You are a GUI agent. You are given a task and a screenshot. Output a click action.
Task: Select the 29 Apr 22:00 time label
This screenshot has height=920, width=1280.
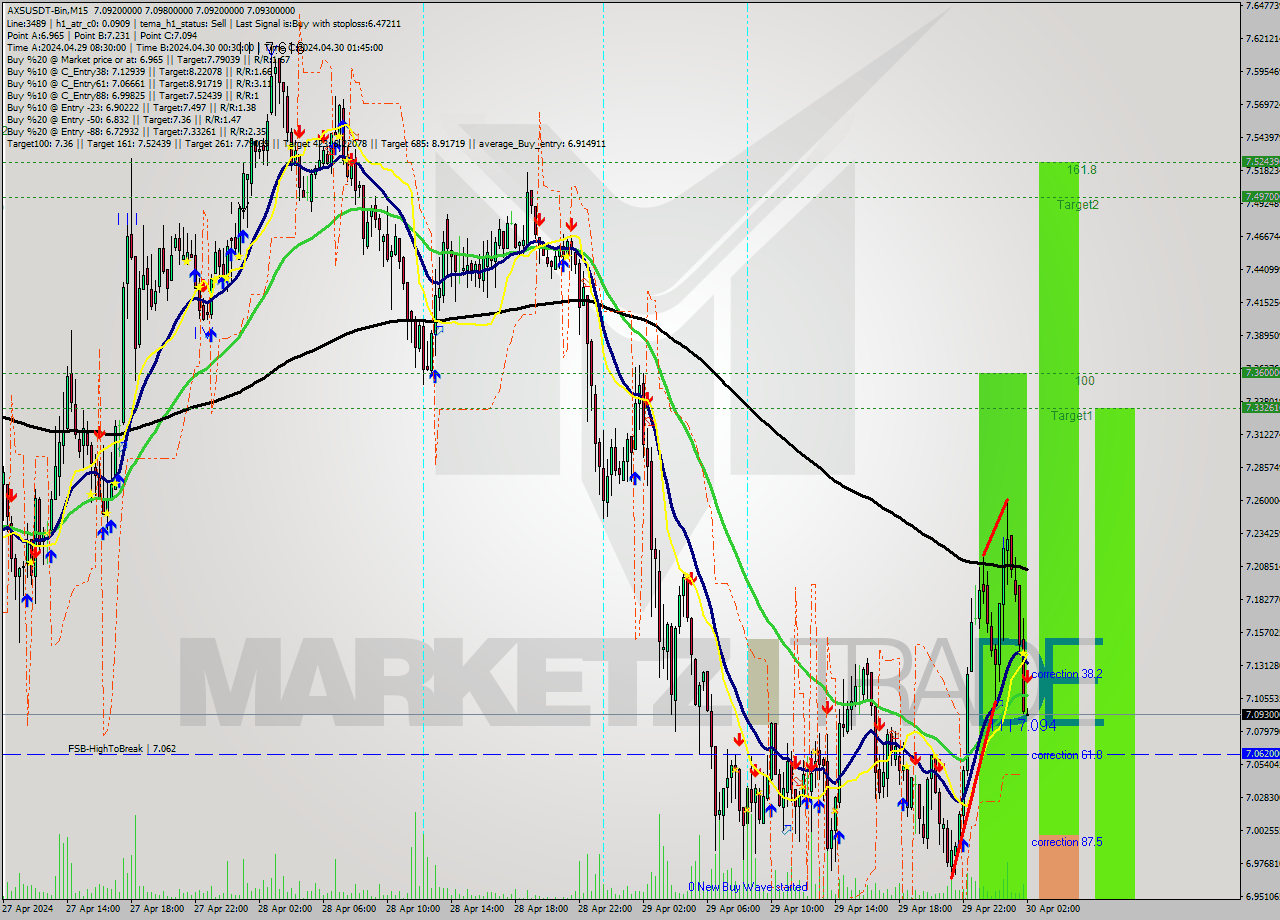point(989,910)
